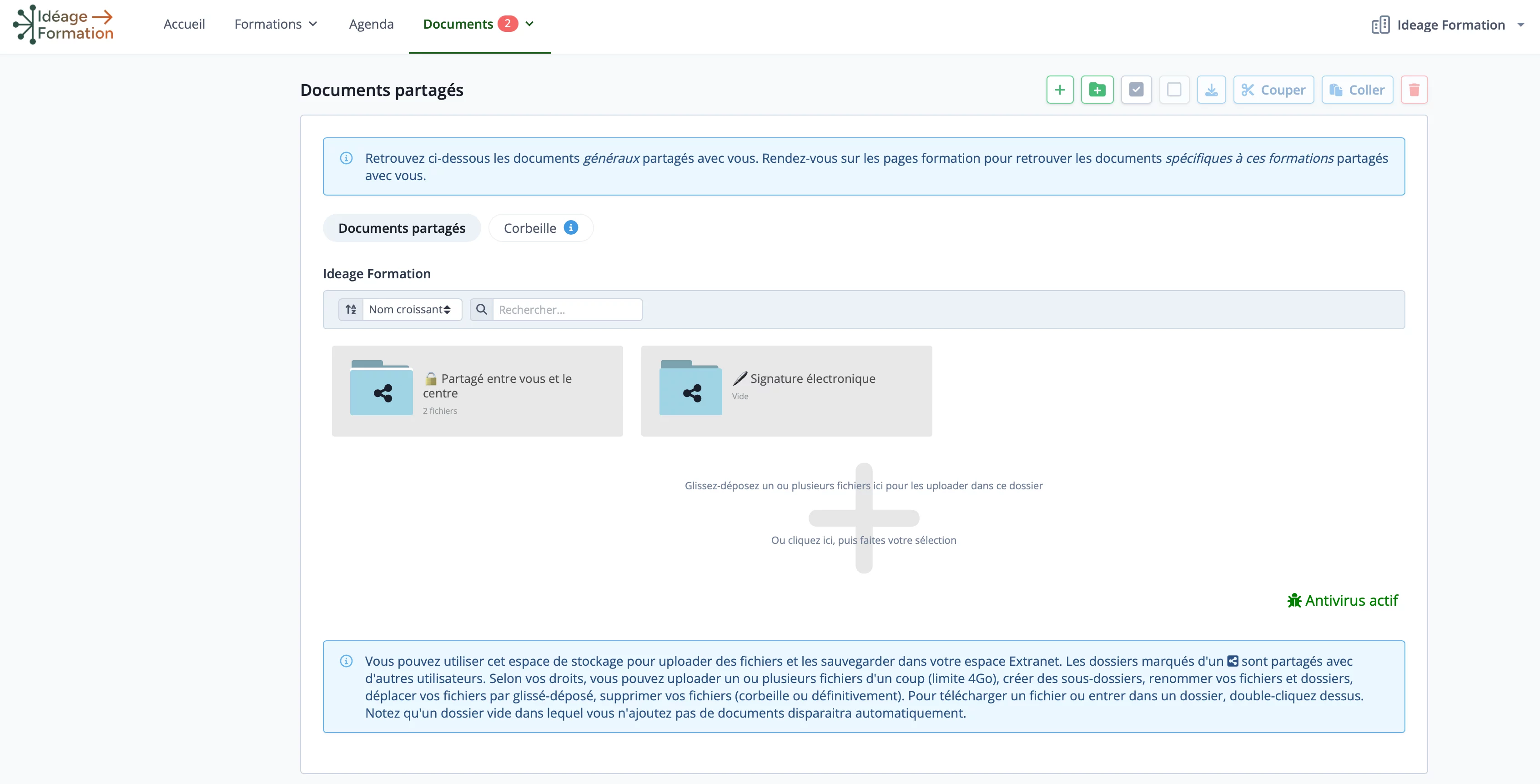Viewport: 1540px width, 784px height.
Task: Click the top info banner icon
Action: pos(346,158)
